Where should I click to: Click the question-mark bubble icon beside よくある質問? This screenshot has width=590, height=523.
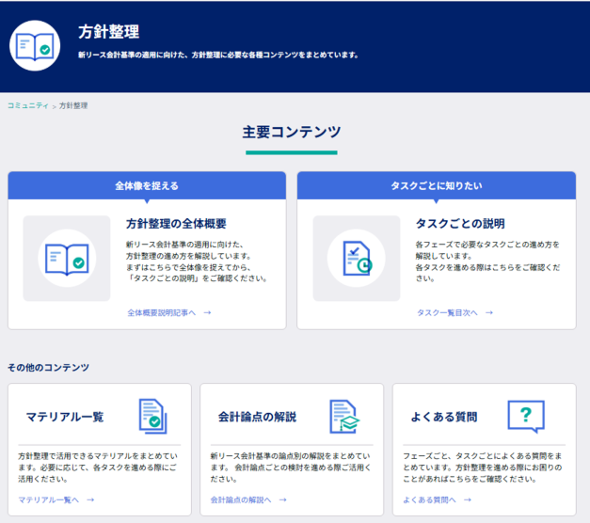click(x=526, y=417)
